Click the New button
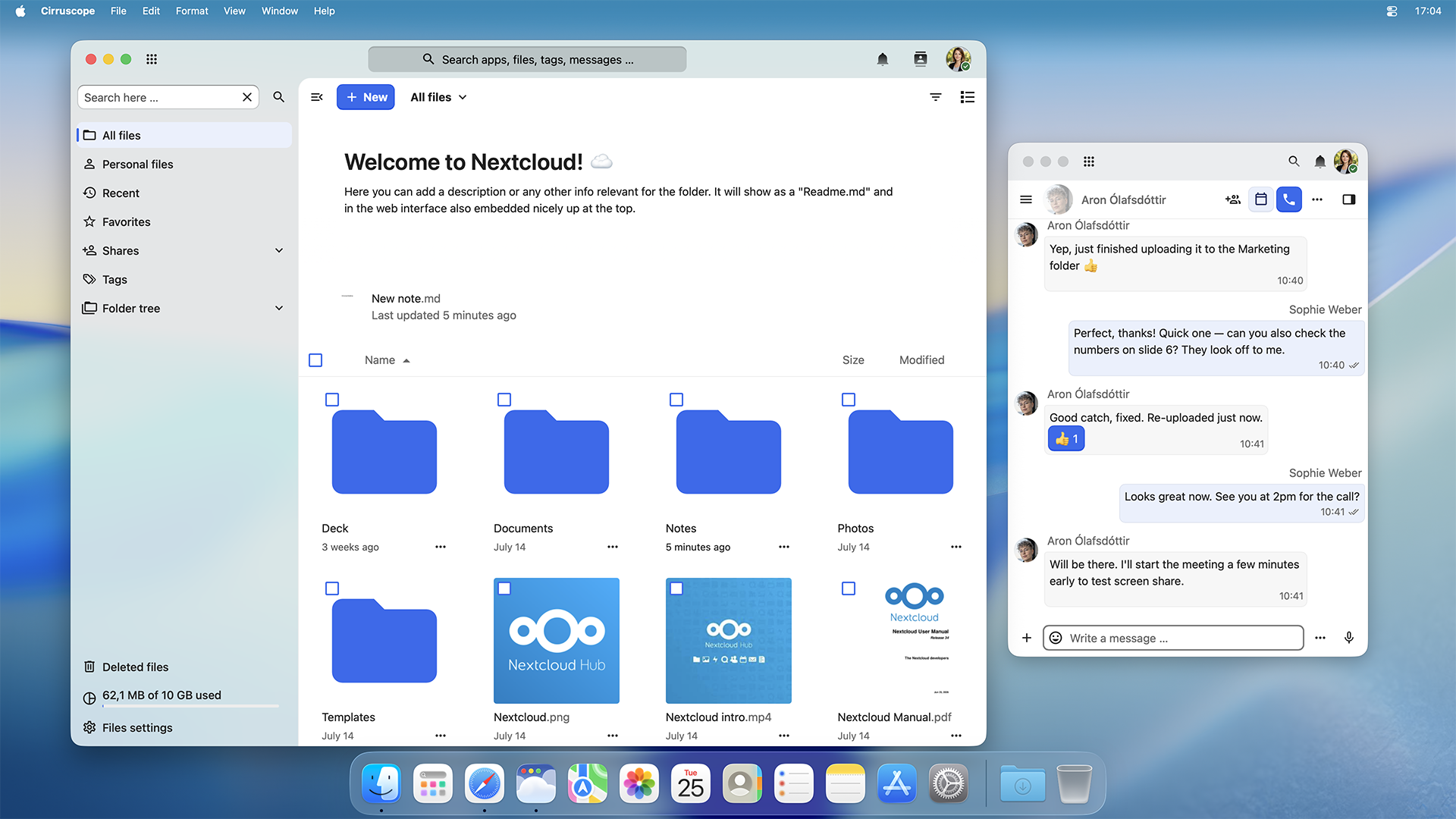This screenshot has height=819, width=1456. [366, 97]
